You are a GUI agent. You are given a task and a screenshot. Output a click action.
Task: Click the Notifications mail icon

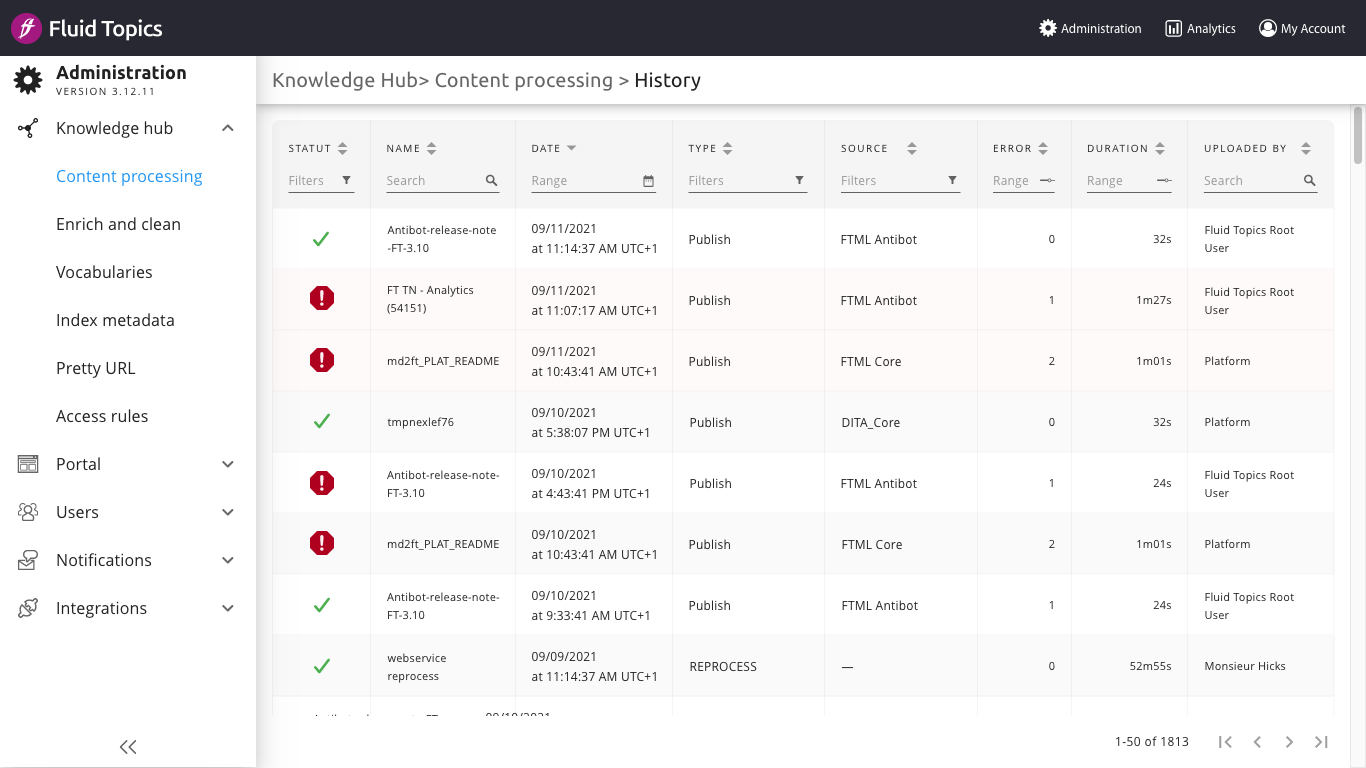(28, 560)
